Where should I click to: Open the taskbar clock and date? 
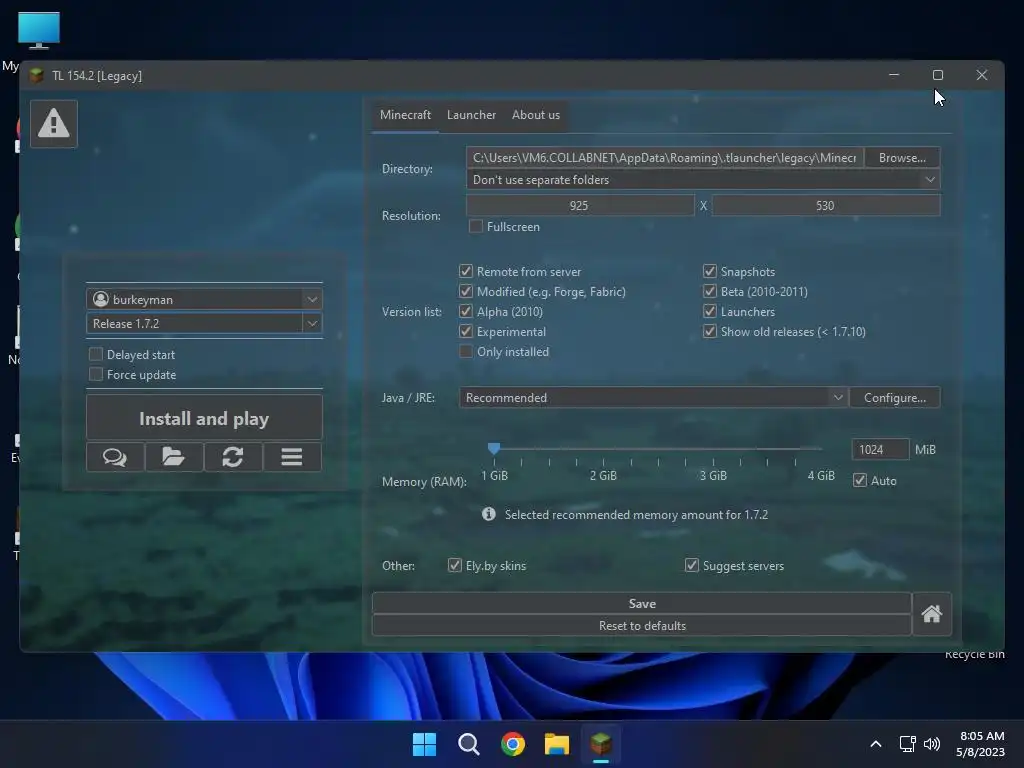(980, 744)
